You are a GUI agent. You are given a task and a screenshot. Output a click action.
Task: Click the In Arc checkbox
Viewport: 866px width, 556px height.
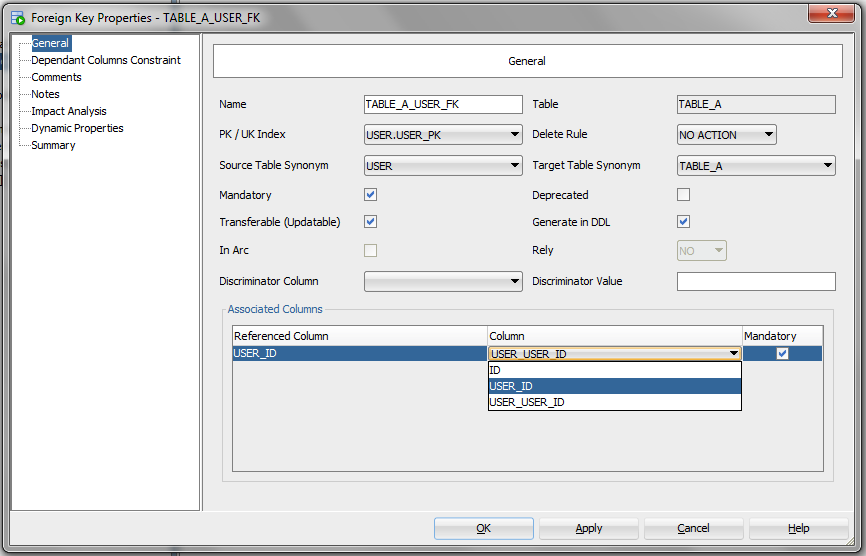(371, 251)
